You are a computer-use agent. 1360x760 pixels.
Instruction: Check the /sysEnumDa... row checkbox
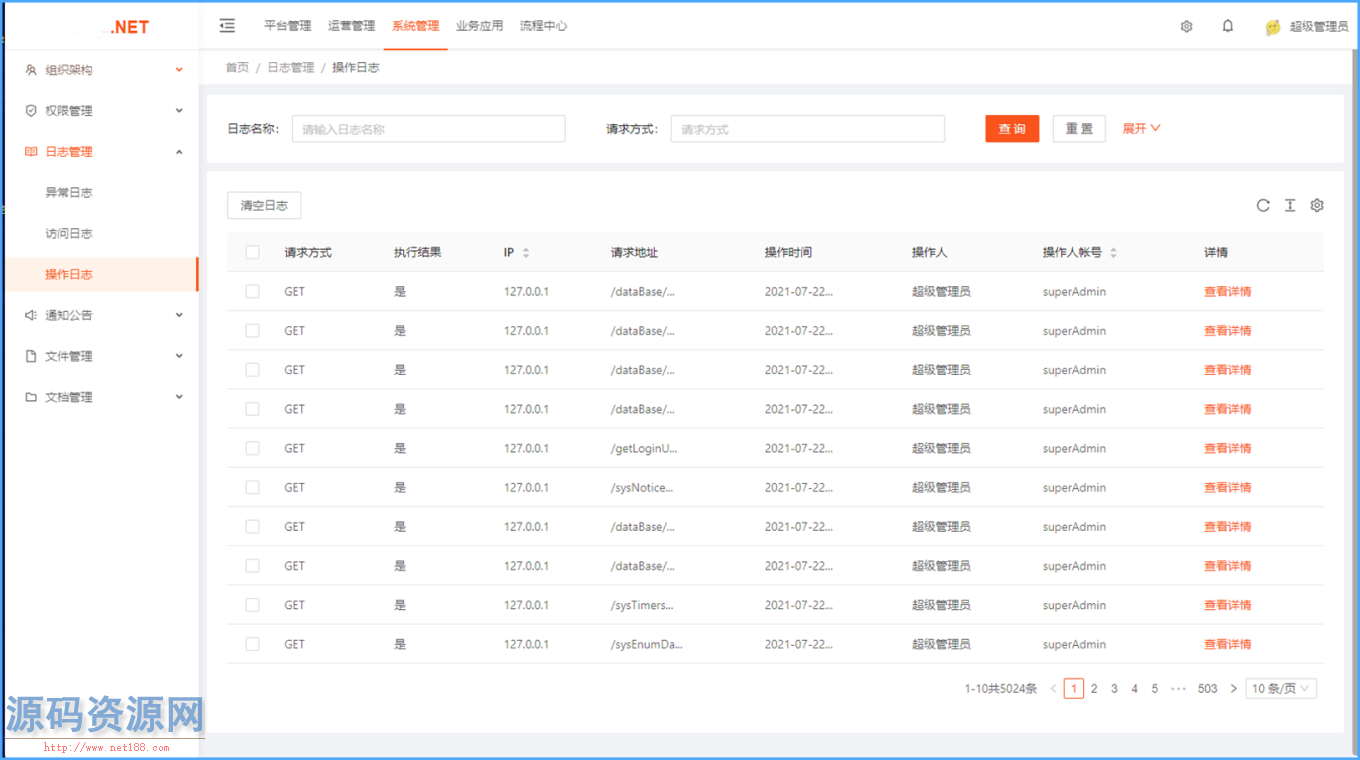(x=252, y=644)
